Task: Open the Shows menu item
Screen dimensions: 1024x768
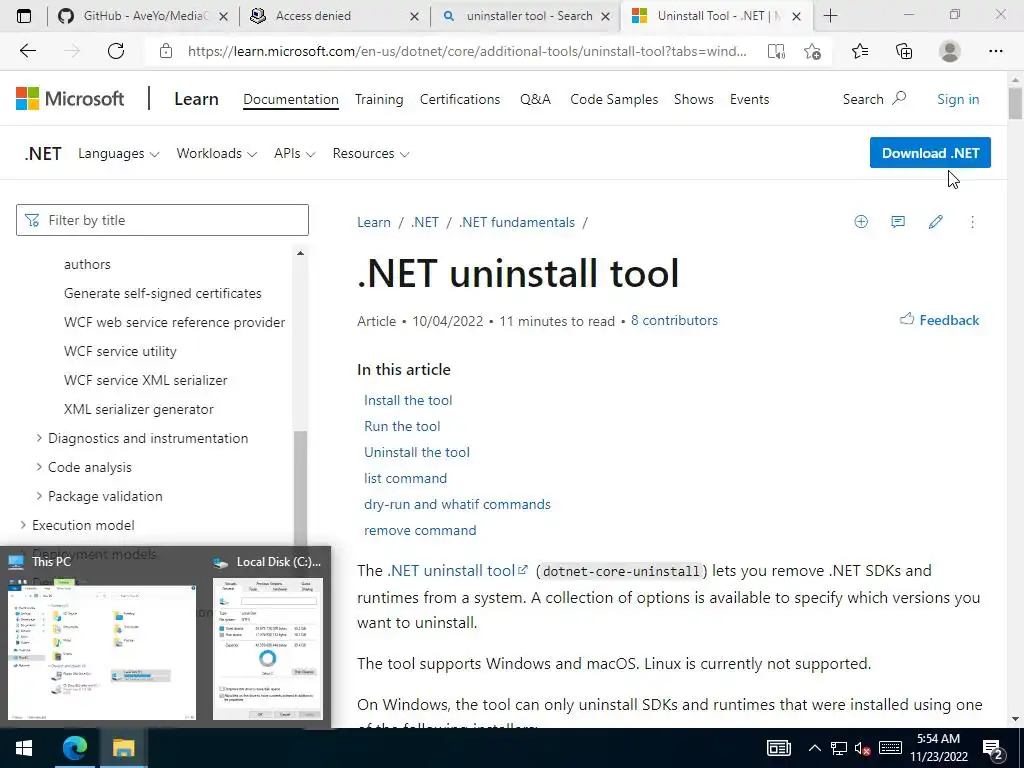Action: click(694, 99)
